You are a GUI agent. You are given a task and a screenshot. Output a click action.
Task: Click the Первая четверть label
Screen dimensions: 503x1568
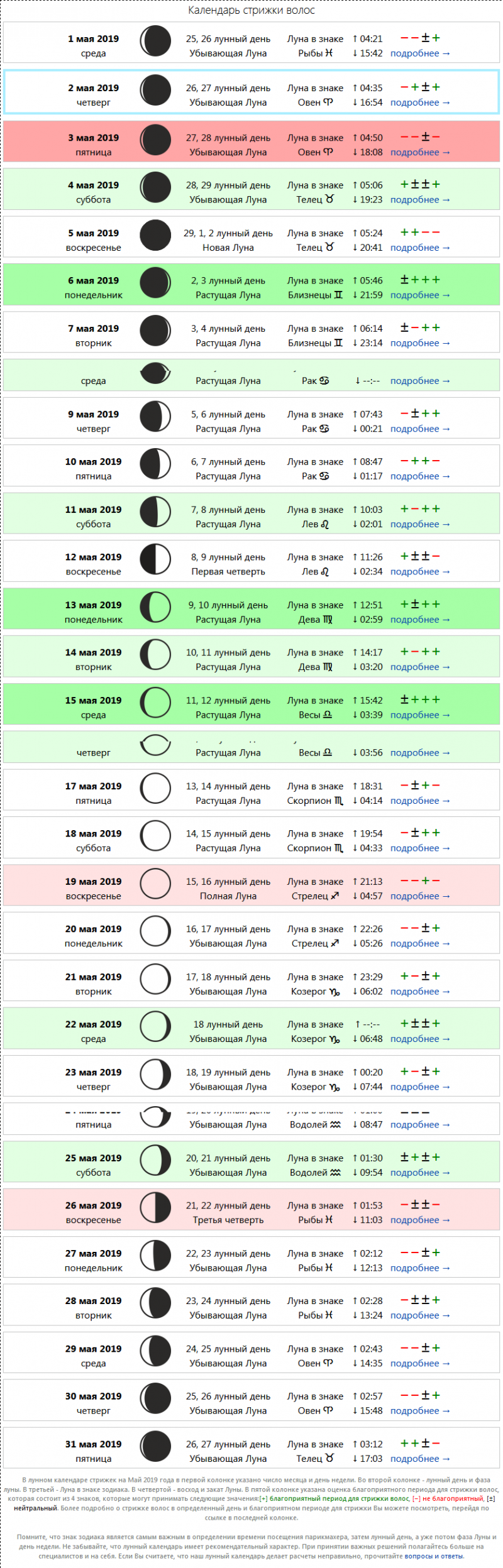[x=228, y=572]
